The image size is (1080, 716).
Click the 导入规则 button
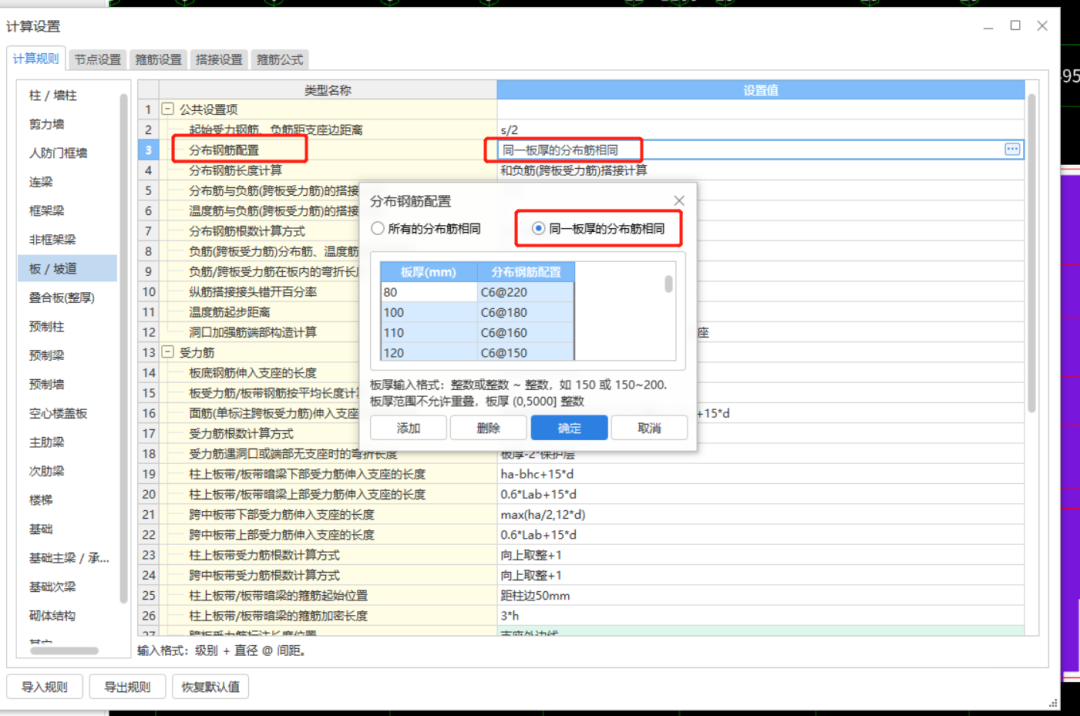coord(44,687)
